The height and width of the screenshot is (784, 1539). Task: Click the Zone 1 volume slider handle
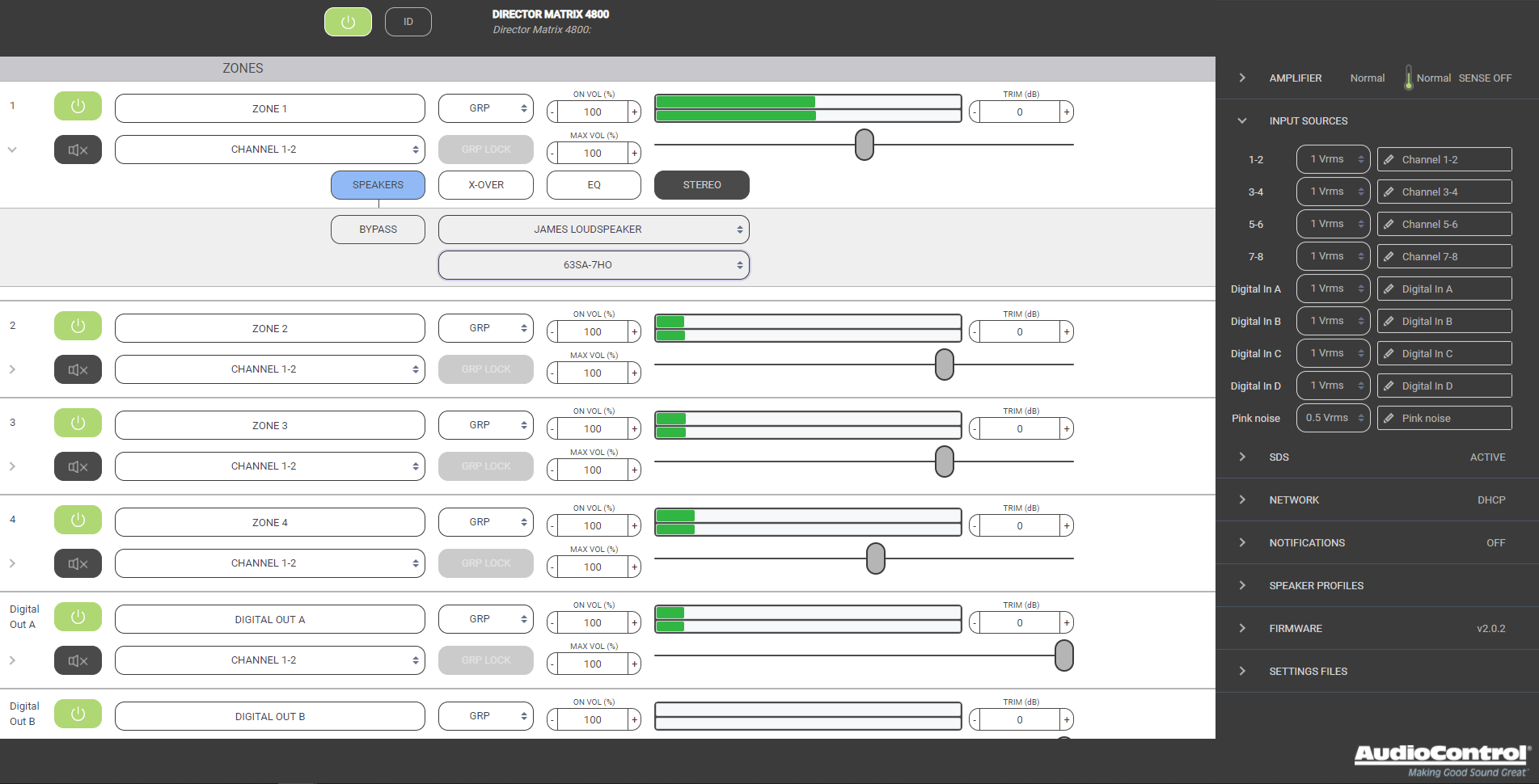[x=864, y=145]
